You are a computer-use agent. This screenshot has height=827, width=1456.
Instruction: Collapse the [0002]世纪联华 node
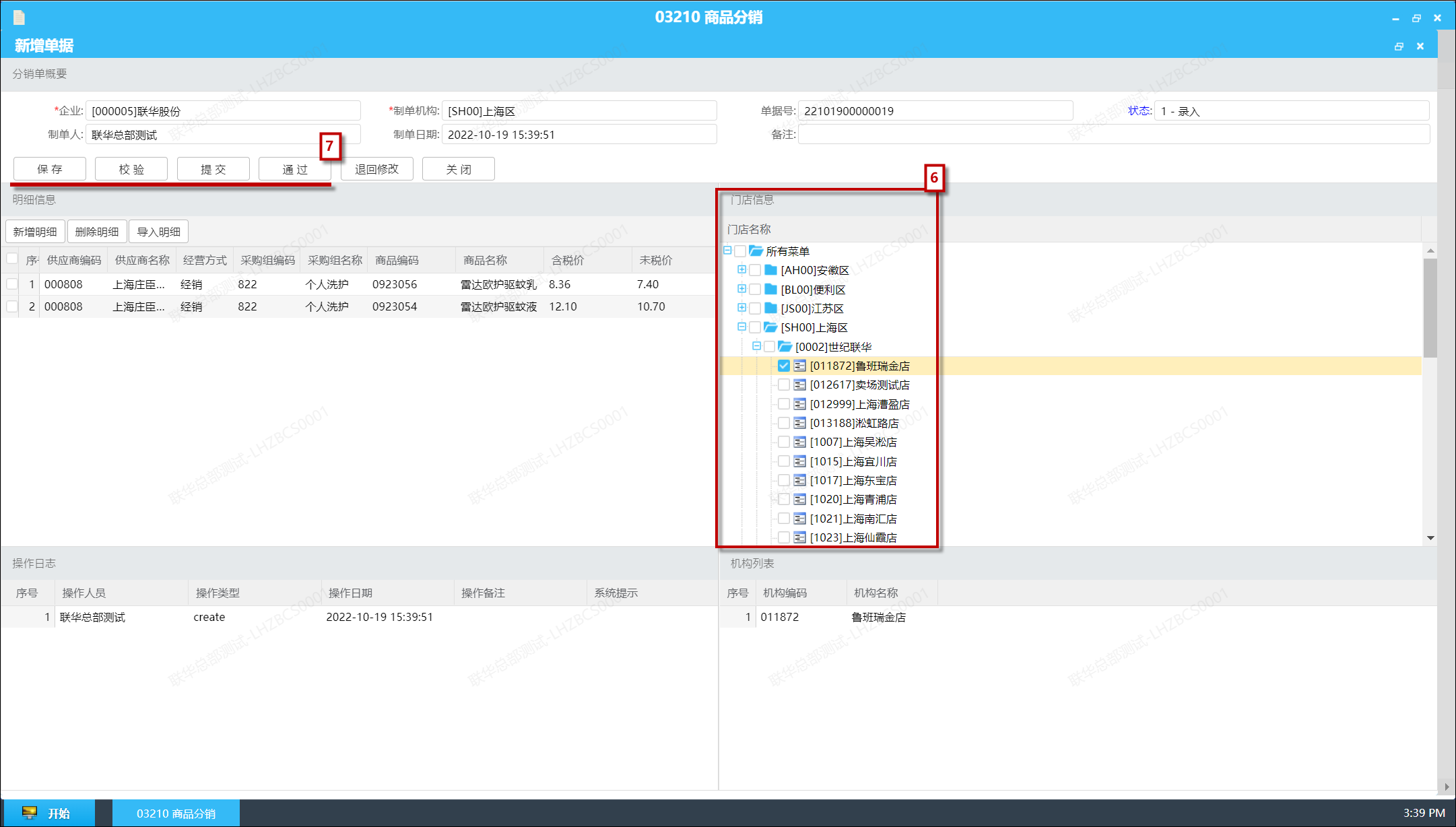tap(756, 346)
